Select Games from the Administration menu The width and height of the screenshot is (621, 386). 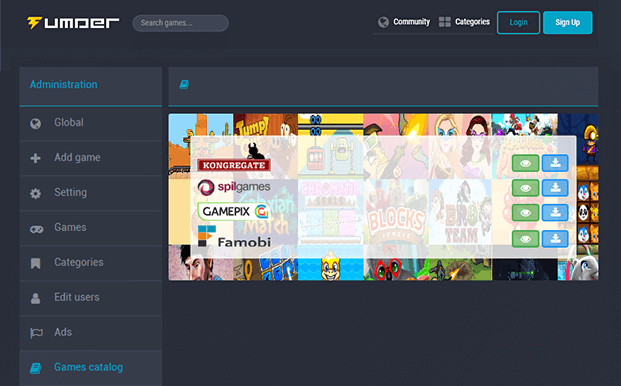91,228
